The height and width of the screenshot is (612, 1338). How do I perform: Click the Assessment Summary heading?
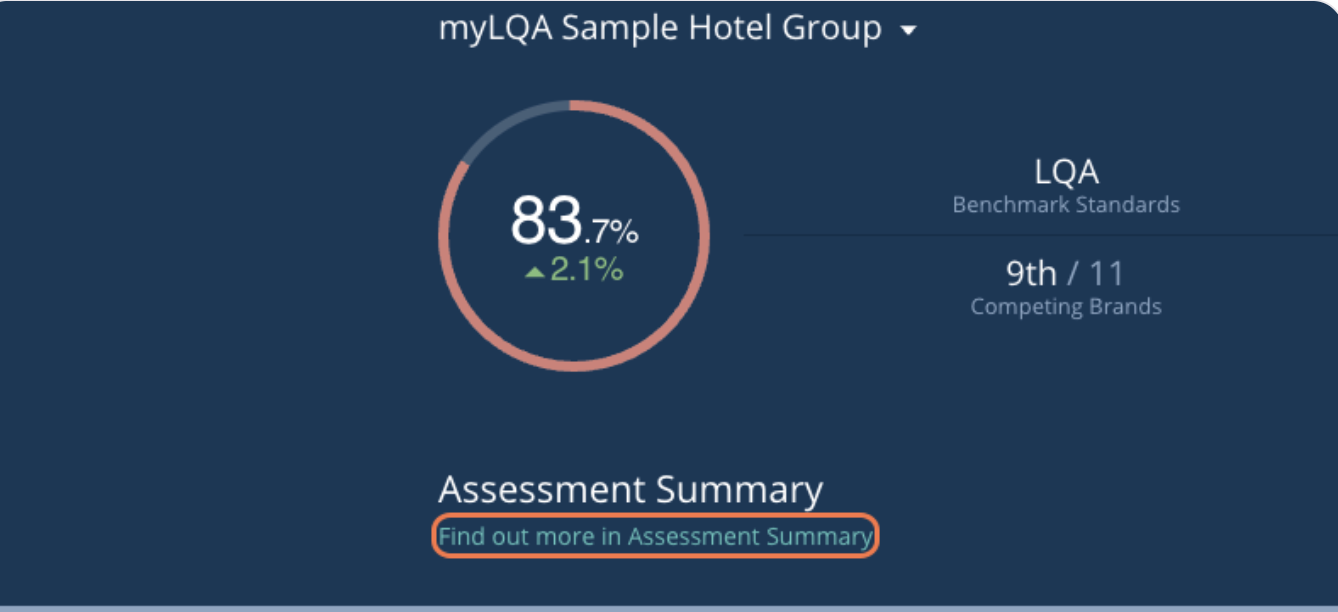point(630,490)
